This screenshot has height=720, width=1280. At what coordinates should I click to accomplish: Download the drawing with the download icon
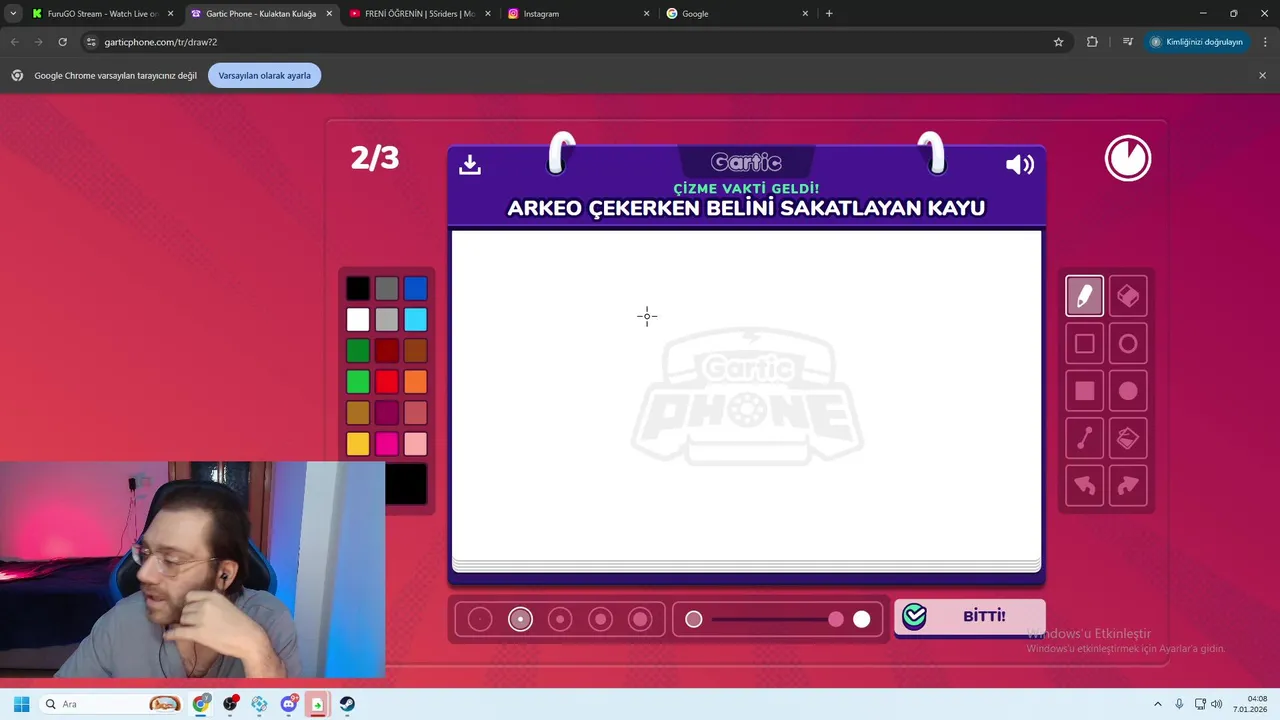click(470, 165)
